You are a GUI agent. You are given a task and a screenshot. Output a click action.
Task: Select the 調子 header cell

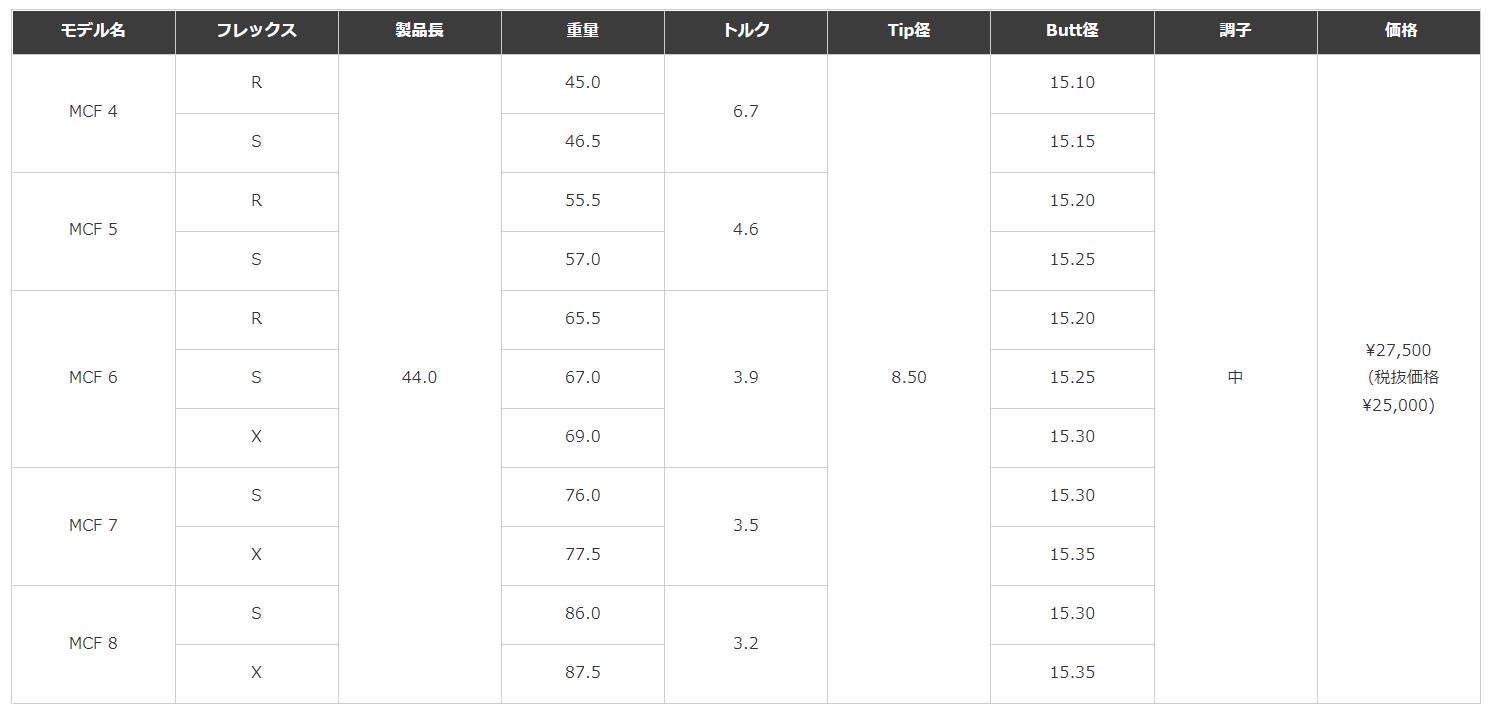click(1235, 31)
